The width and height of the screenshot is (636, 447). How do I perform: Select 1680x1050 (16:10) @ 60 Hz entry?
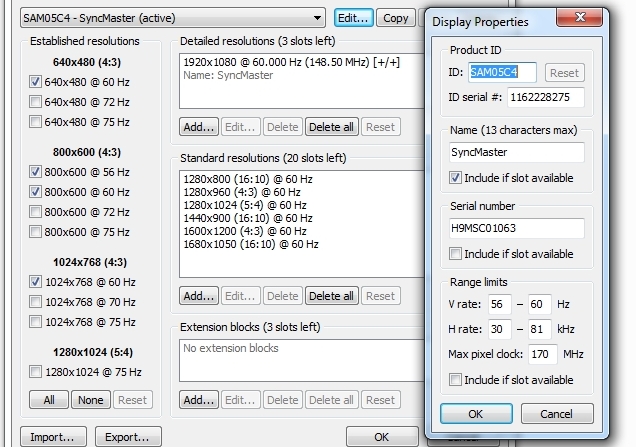pos(251,244)
